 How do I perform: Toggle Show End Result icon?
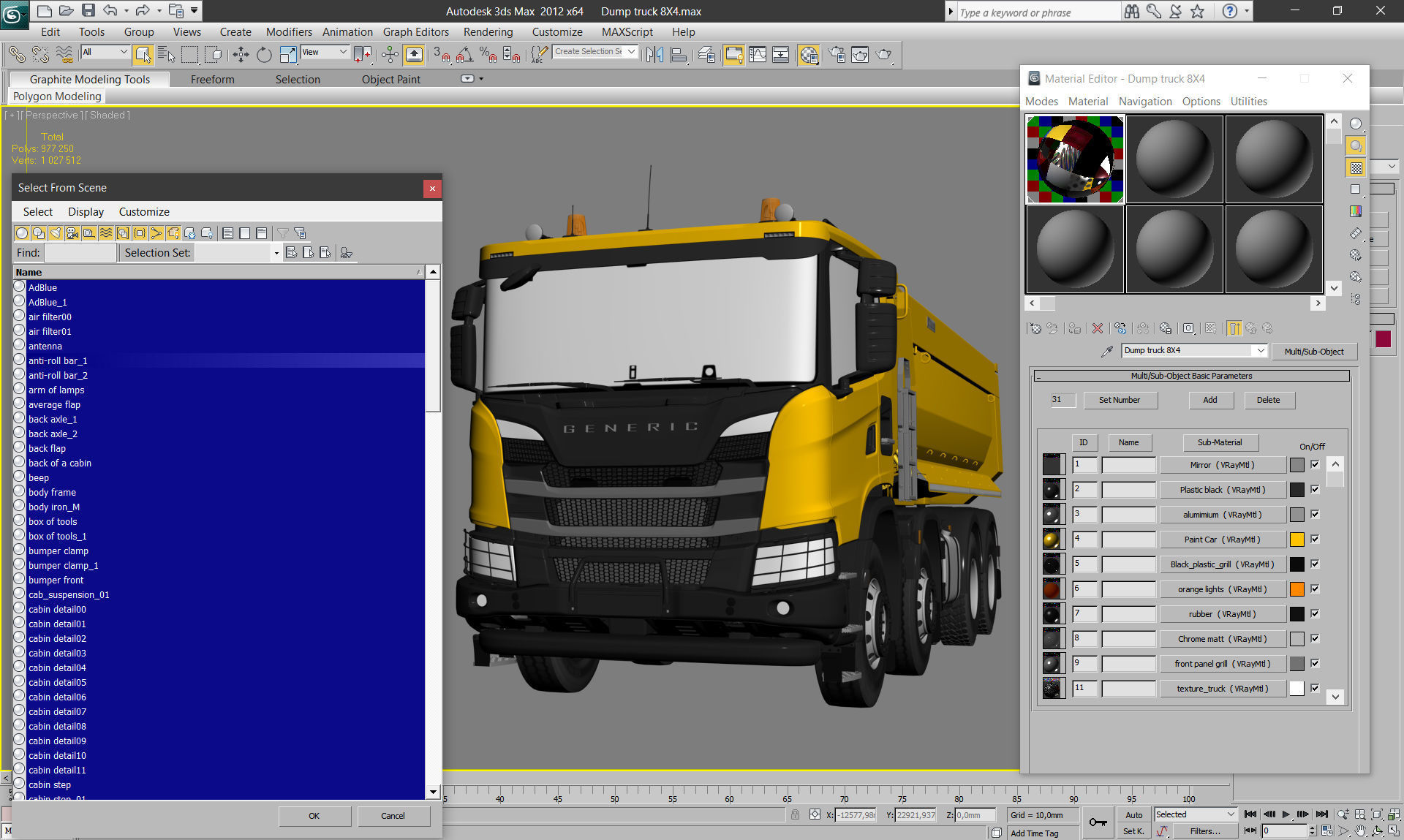point(1234,328)
